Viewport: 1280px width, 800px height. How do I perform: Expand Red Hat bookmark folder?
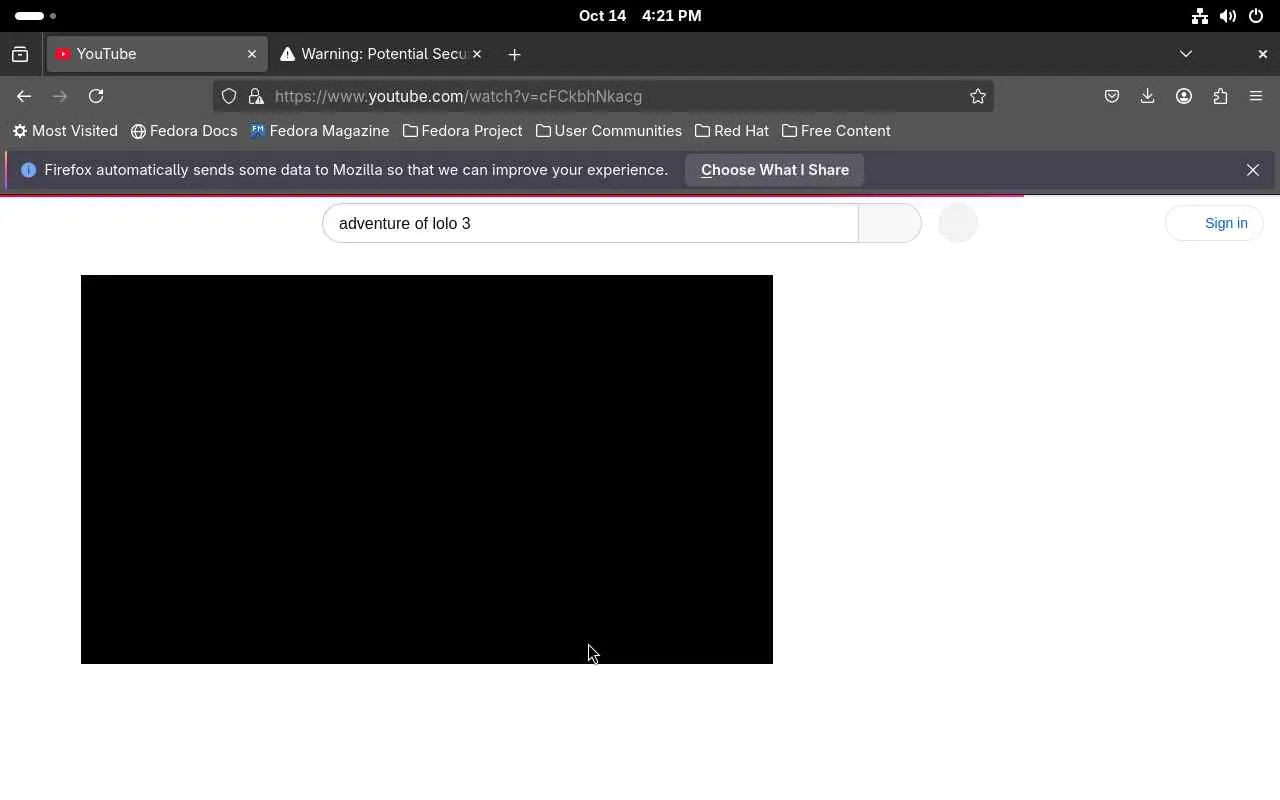click(732, 131)
